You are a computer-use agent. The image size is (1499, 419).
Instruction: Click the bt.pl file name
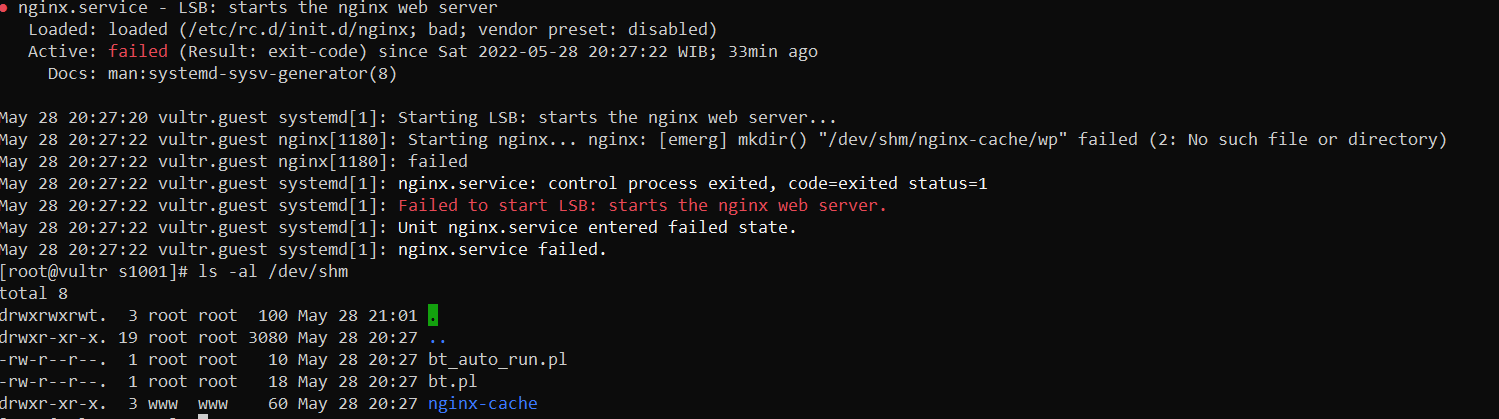point(453,381)
